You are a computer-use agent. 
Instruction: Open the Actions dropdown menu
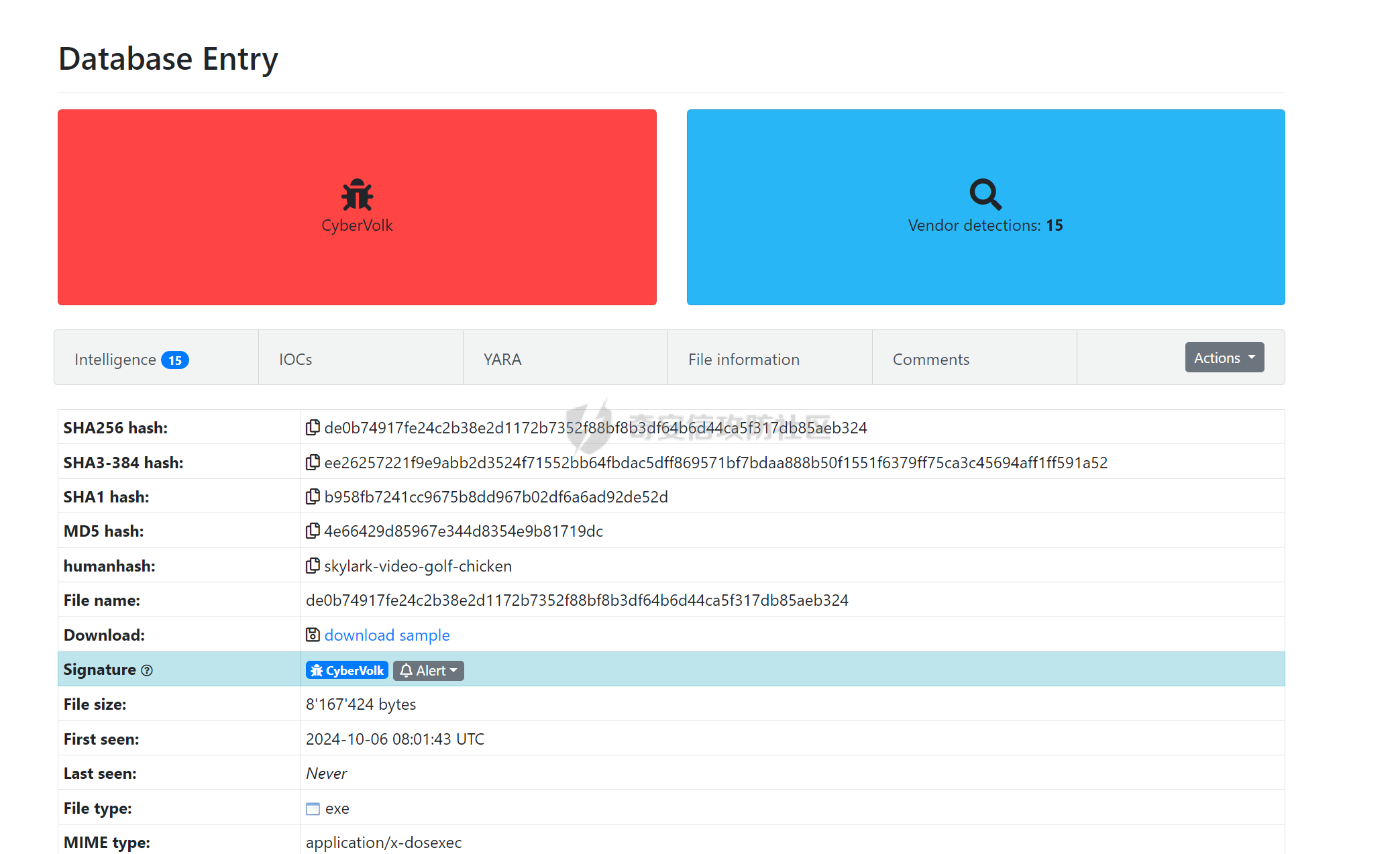coord(1224,358)
